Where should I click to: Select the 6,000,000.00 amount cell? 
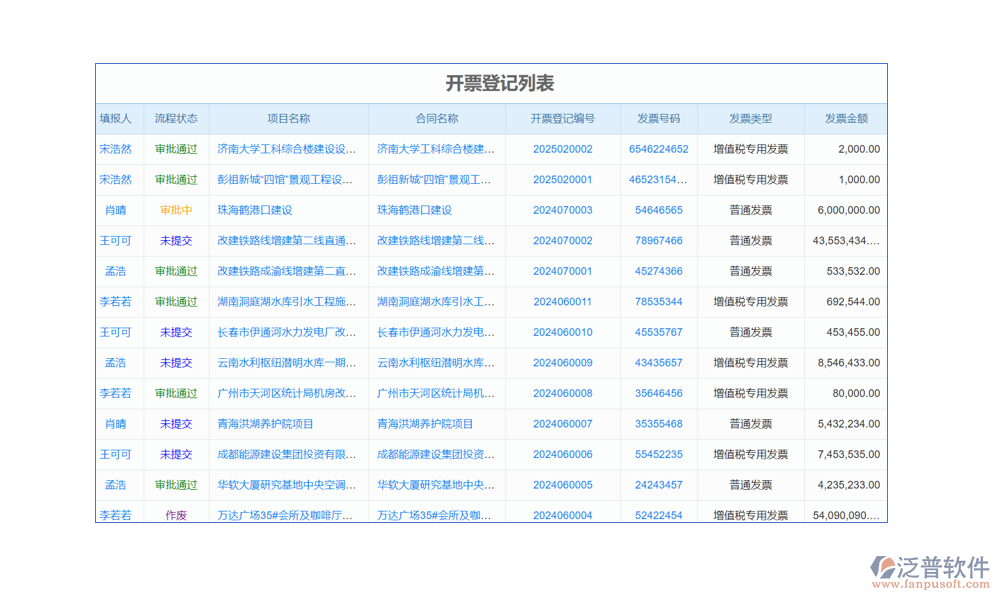tap(848, 210)
